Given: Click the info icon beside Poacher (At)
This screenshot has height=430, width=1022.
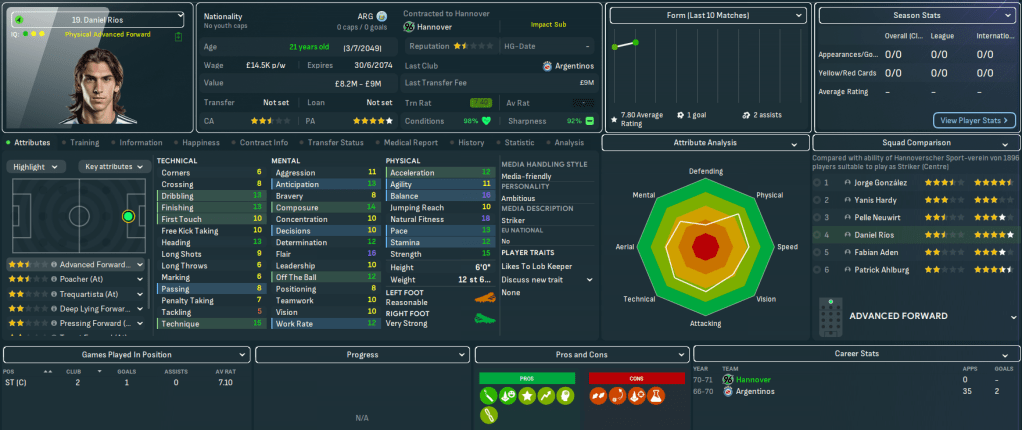Looking at the screenshot, I should (x=53, y=279).
